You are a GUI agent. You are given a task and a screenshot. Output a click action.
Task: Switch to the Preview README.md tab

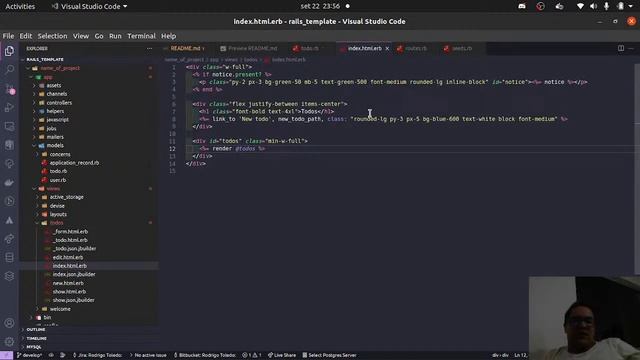249,48
